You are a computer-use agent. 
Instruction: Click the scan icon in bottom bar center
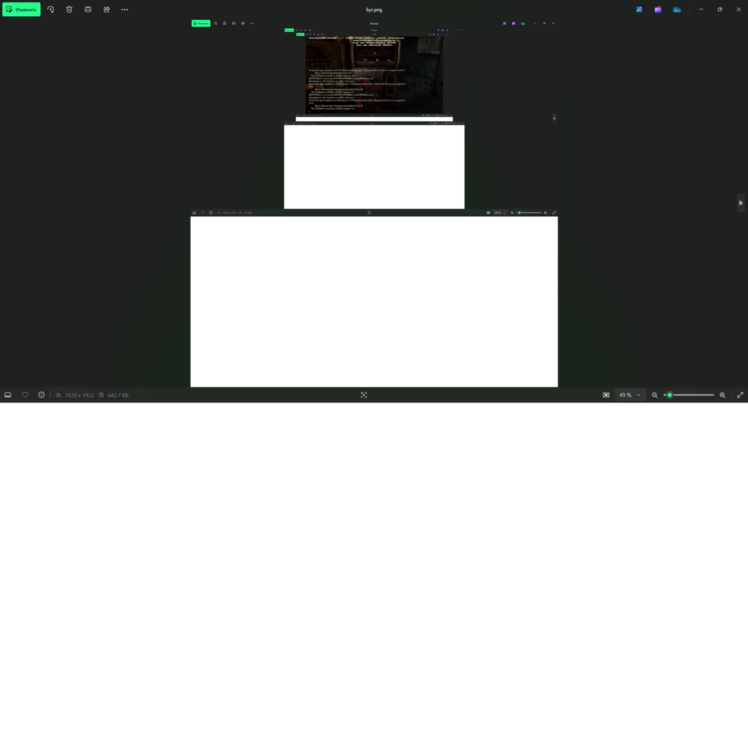coord(364,395)
